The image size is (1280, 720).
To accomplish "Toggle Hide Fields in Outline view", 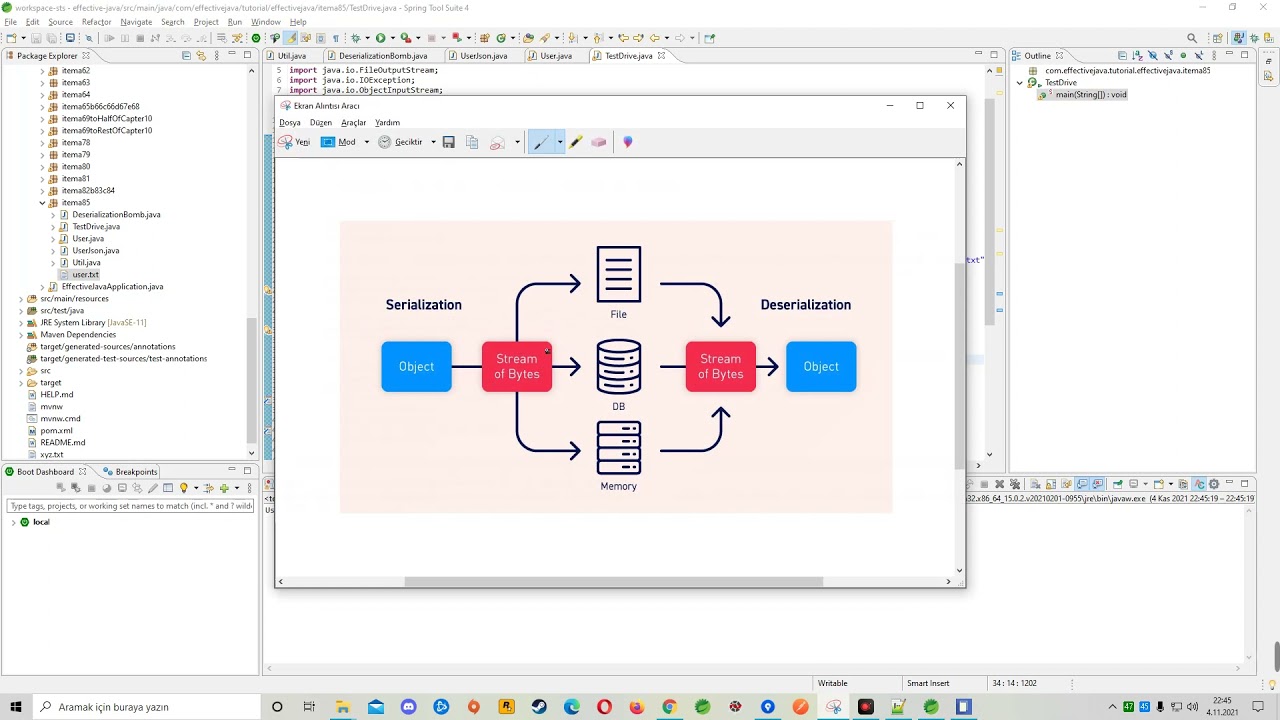I will [1152, 56].
